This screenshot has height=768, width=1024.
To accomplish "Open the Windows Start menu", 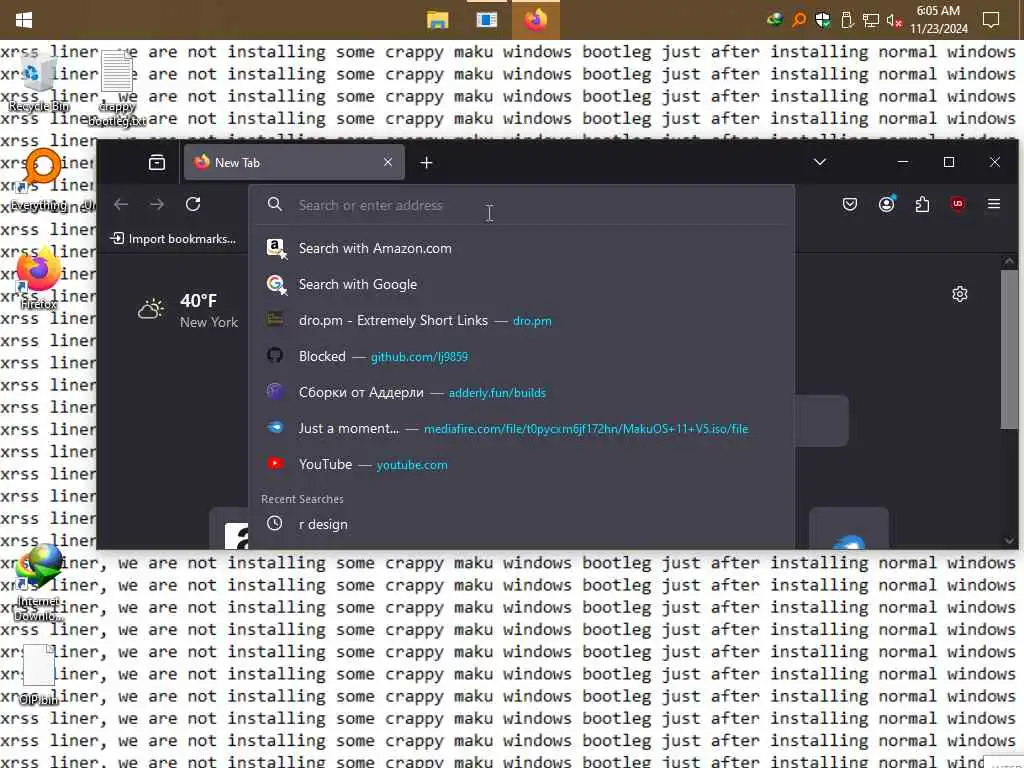I will pyautogui.click(x=24, y=20).
